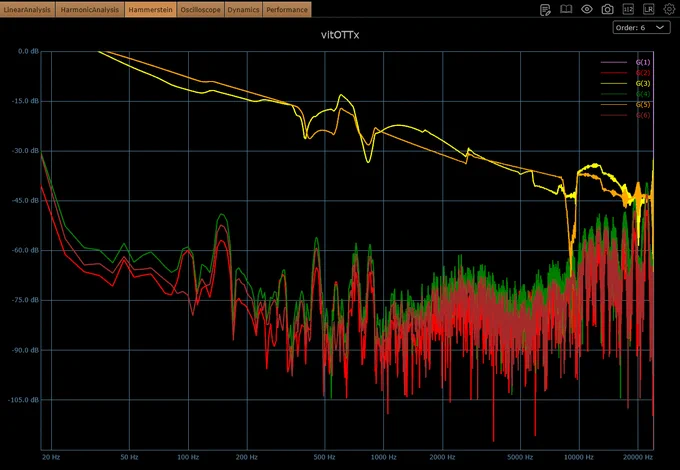Screen dimensions: 680x470
Task: Click the 1000 Hz axis label
Action: coord(383,457)
